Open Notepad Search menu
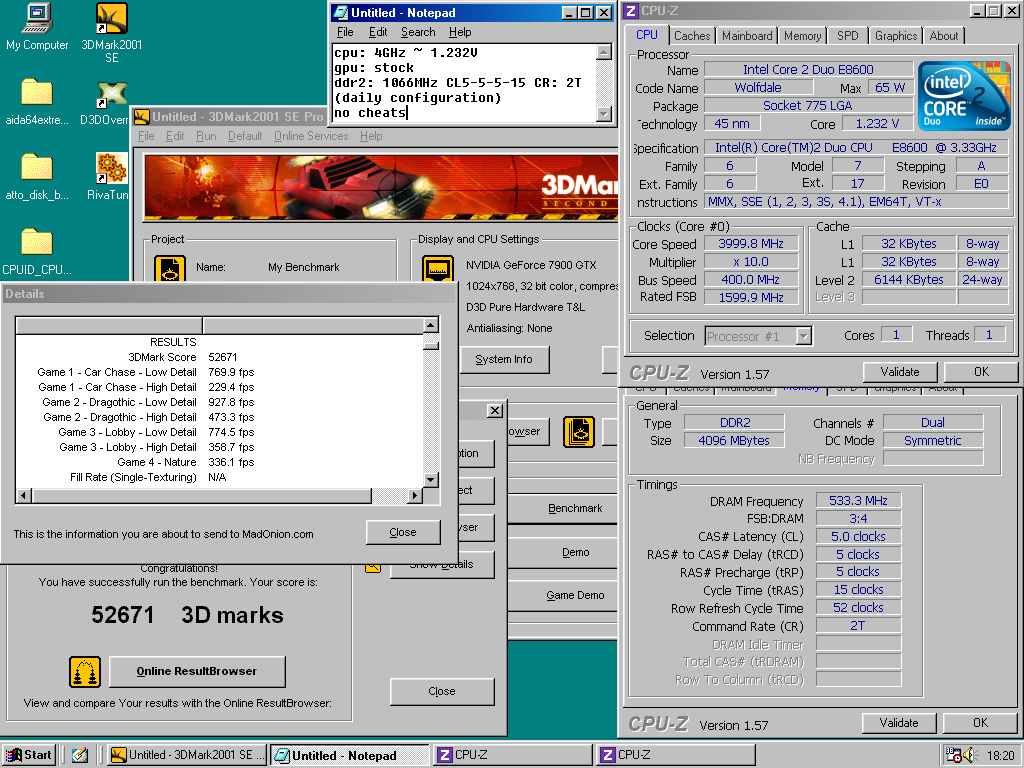1024x768 pixels. coord(418,32)
